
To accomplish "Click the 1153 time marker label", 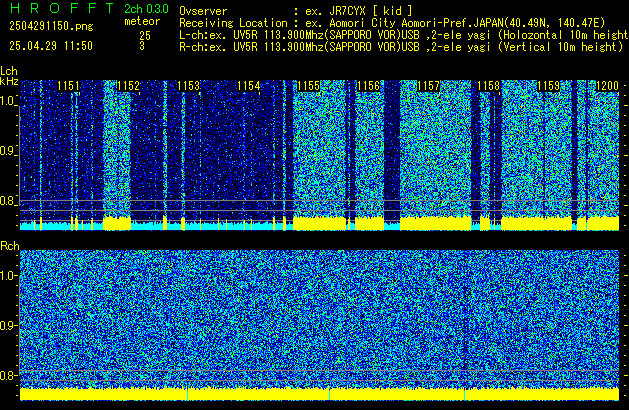I will tap(188, 86).
